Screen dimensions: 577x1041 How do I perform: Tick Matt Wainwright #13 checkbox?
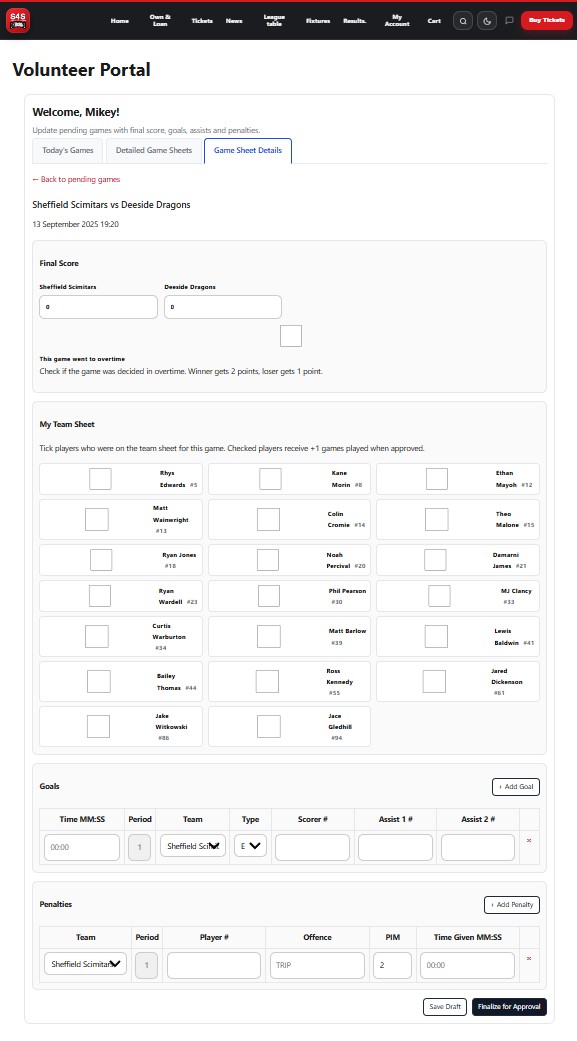(x=97, y=519)
